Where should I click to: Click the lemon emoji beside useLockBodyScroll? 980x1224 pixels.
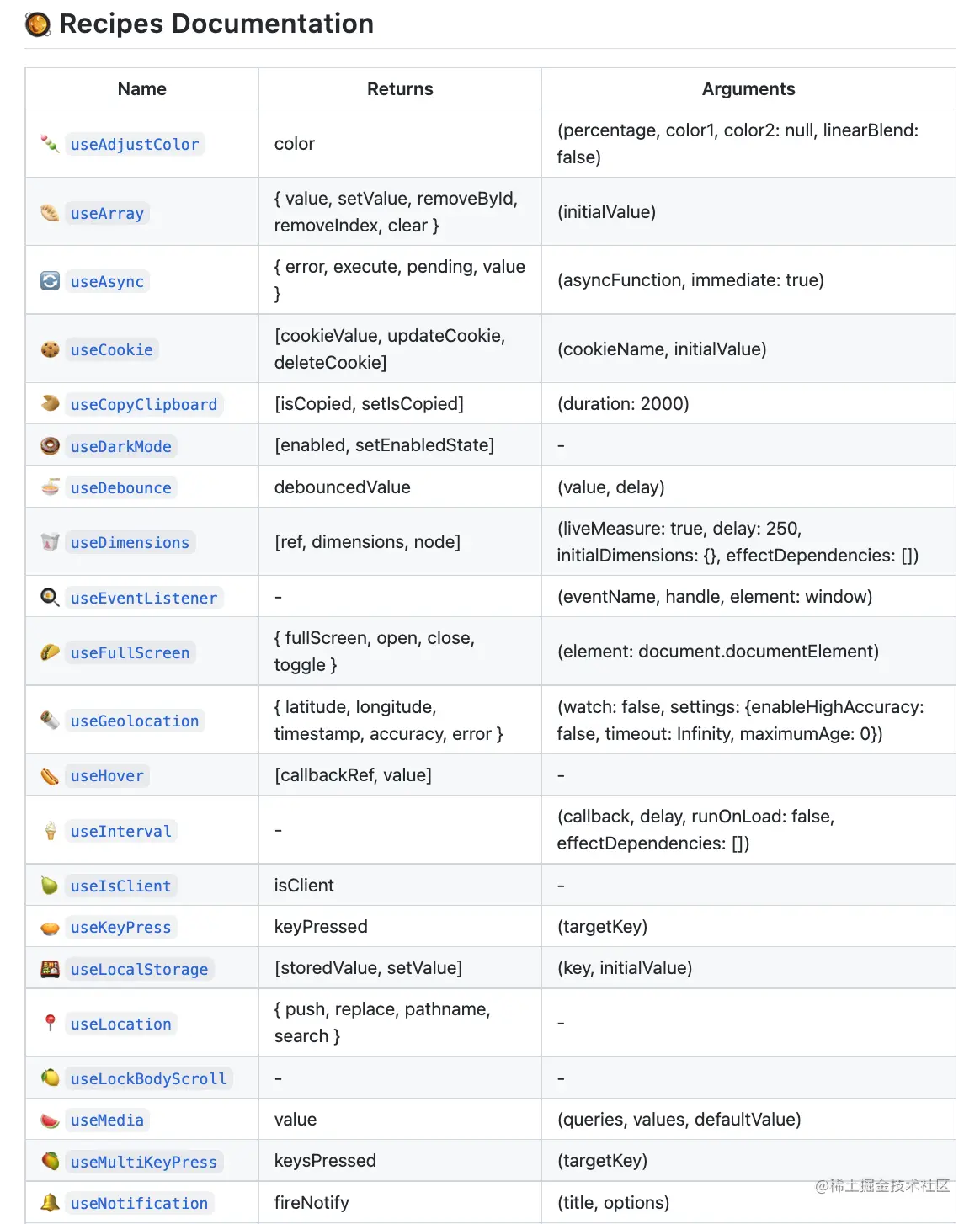(51, 1078)
